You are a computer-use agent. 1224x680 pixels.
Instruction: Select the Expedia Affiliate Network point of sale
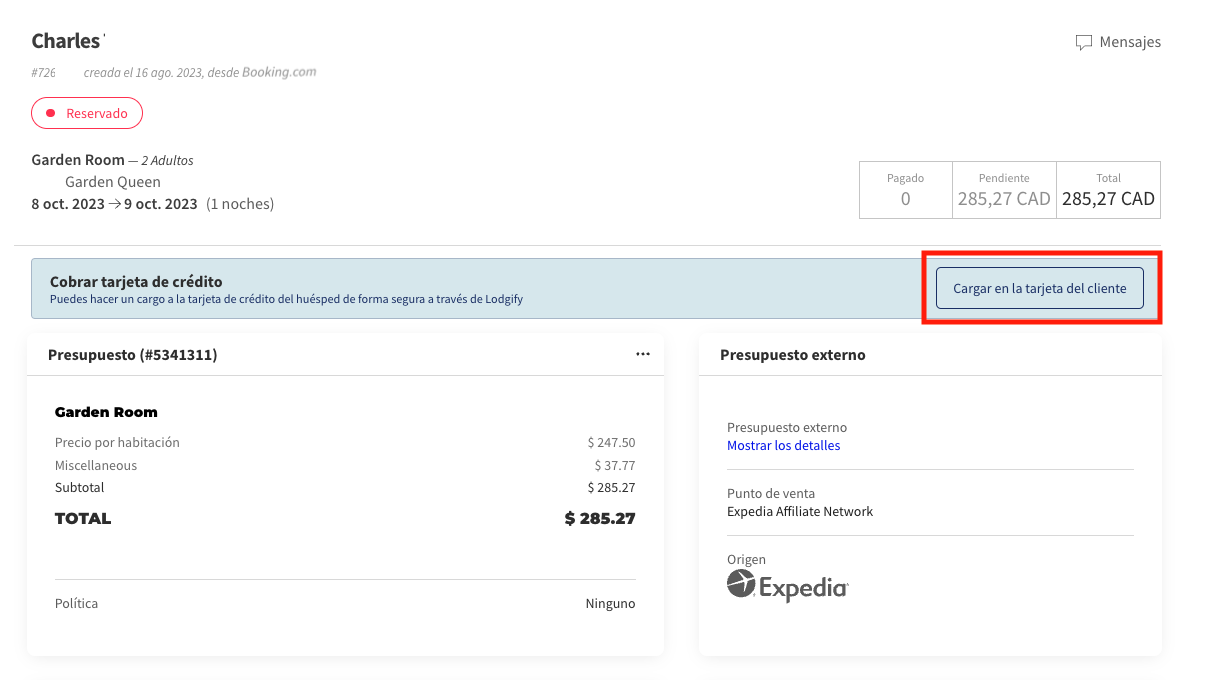click(799, 510)
